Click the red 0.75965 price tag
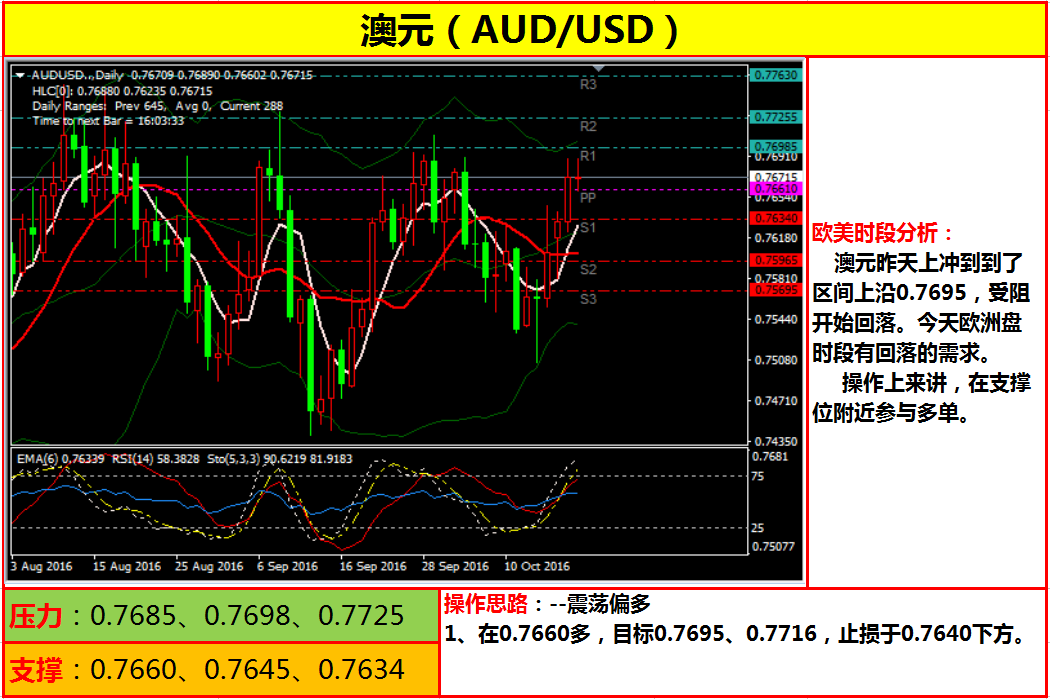Image resolution: width=1050 pixels, height=699 pixels. 775,260
